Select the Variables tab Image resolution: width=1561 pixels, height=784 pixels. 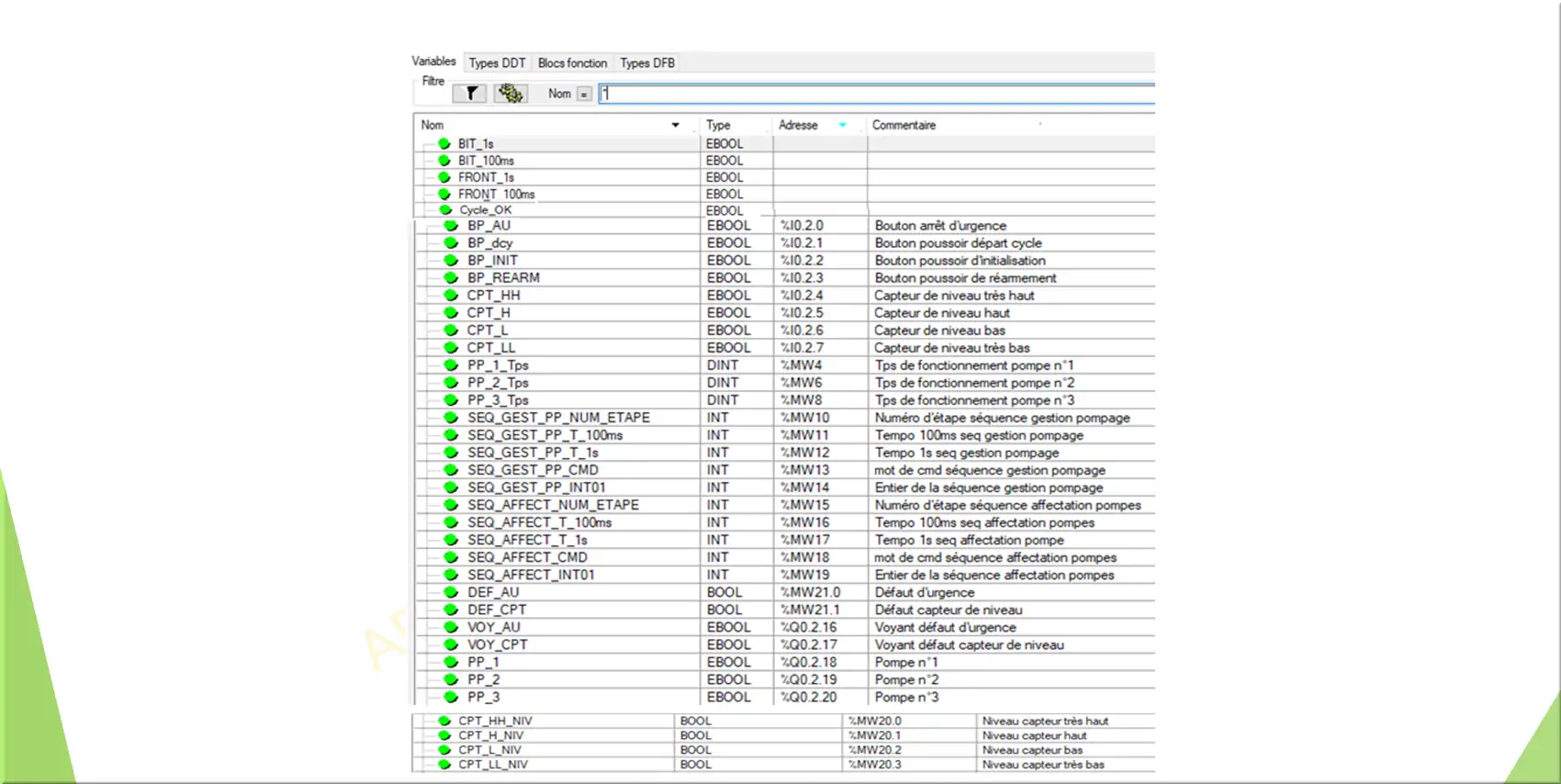[x=433, y=62]
